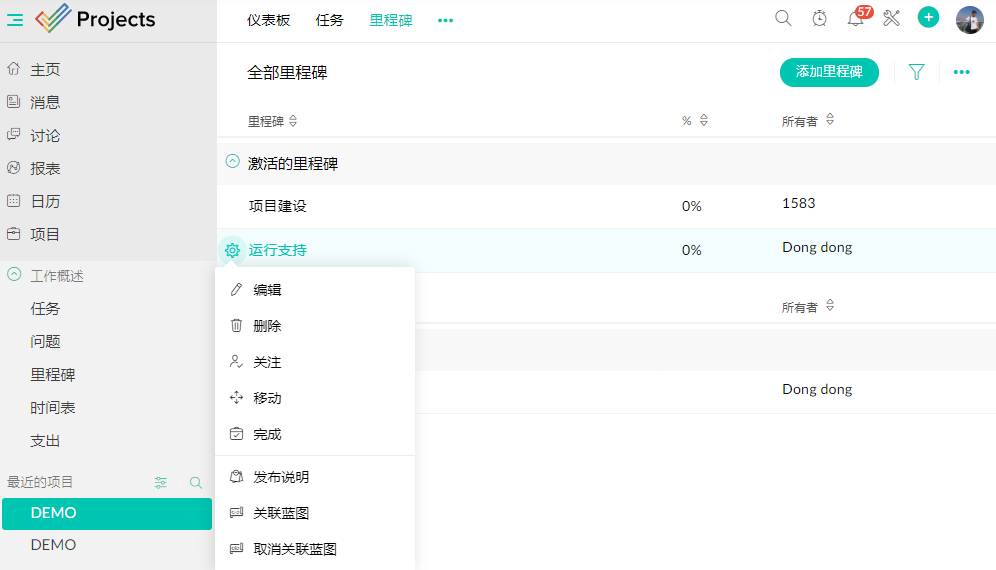The width and height of the screenshot is (996, 570).
Task: Open the search magnifier in top bar
Action: (x=783, y=18)
